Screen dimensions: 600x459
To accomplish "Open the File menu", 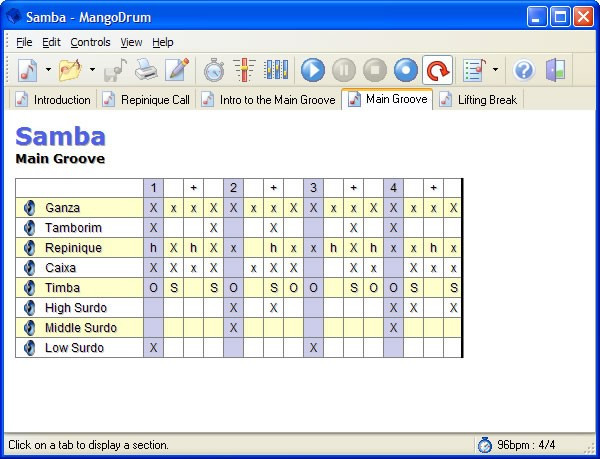I will tap(24, 42).
